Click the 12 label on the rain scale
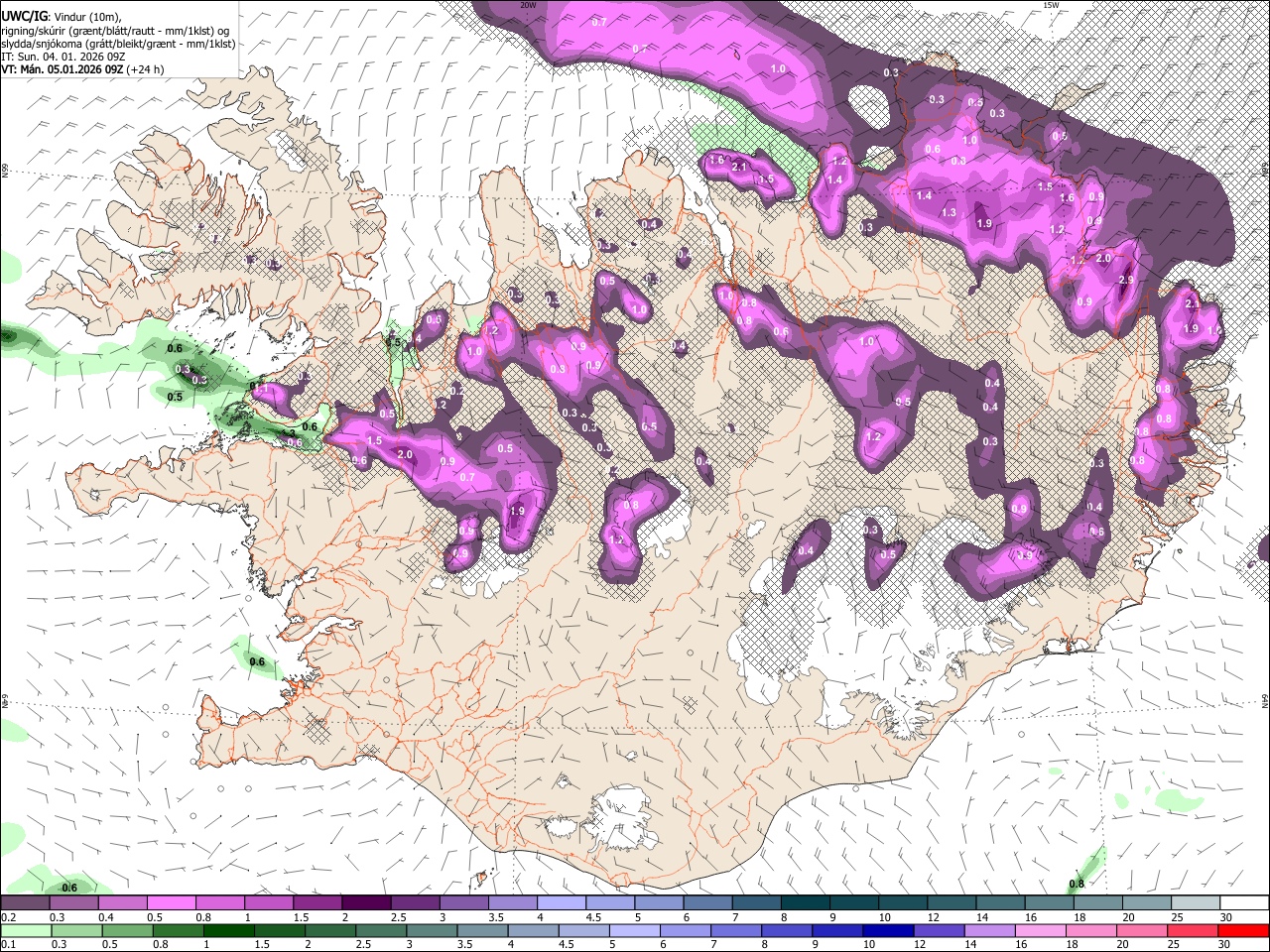This screenshot has height=952, width=1270. [920, 944]
